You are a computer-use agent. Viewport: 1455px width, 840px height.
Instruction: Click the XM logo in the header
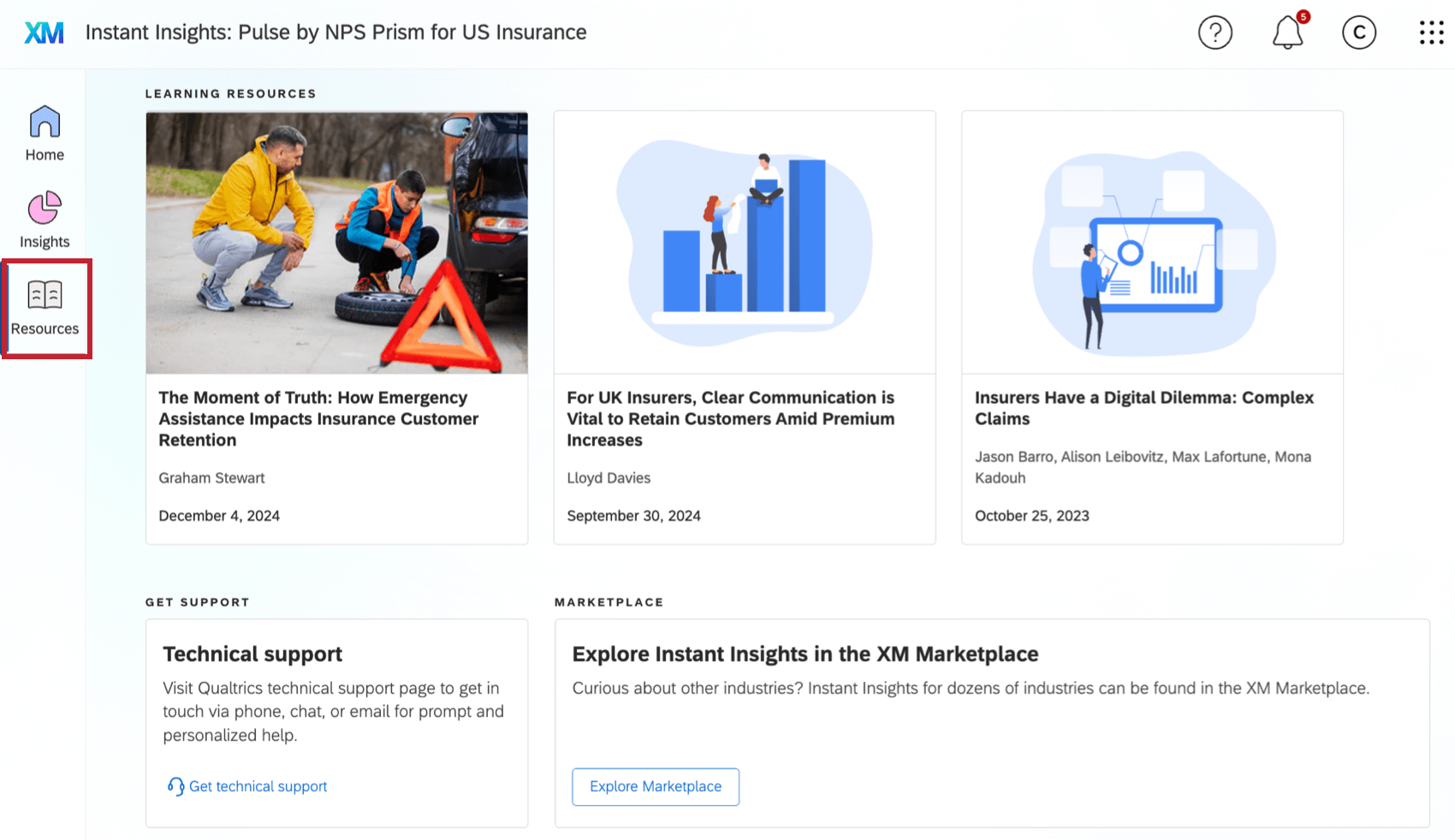pos(44,33)
